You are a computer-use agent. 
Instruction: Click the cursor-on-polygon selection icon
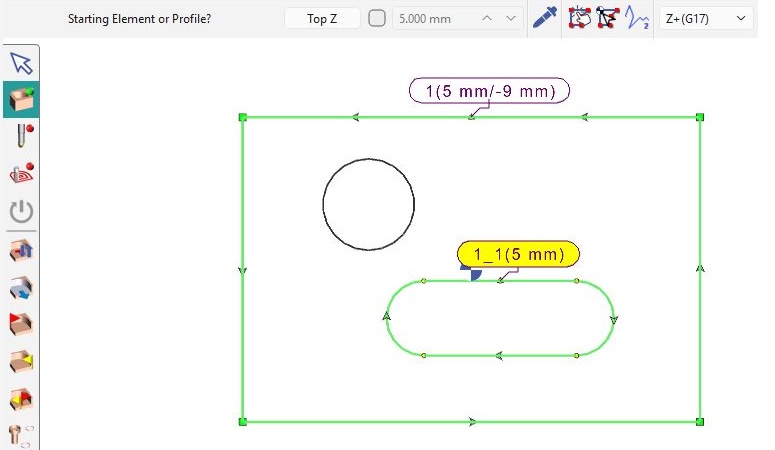click(x=607, y=18)
